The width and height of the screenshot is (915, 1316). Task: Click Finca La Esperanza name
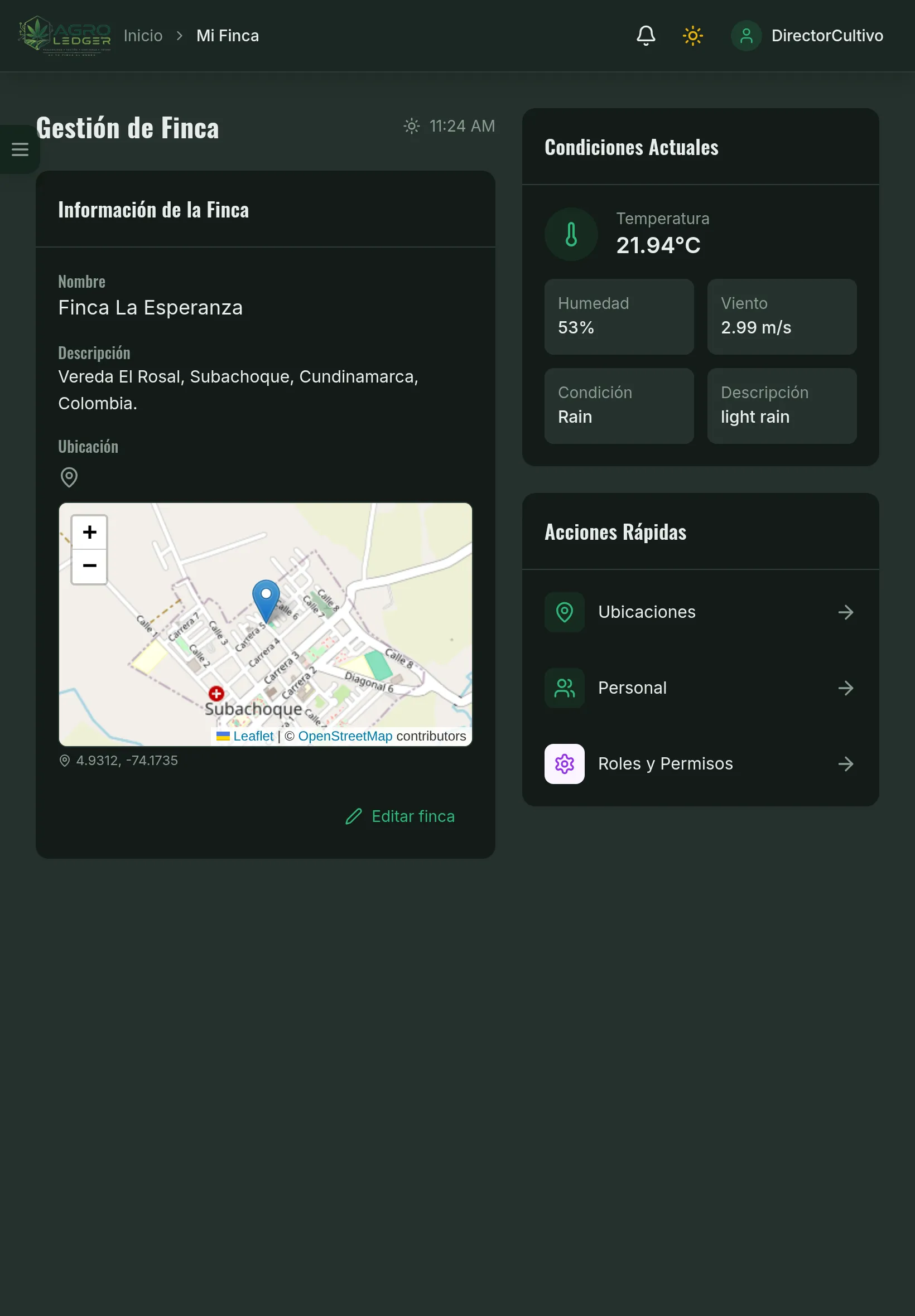click(x=150, y=308)
